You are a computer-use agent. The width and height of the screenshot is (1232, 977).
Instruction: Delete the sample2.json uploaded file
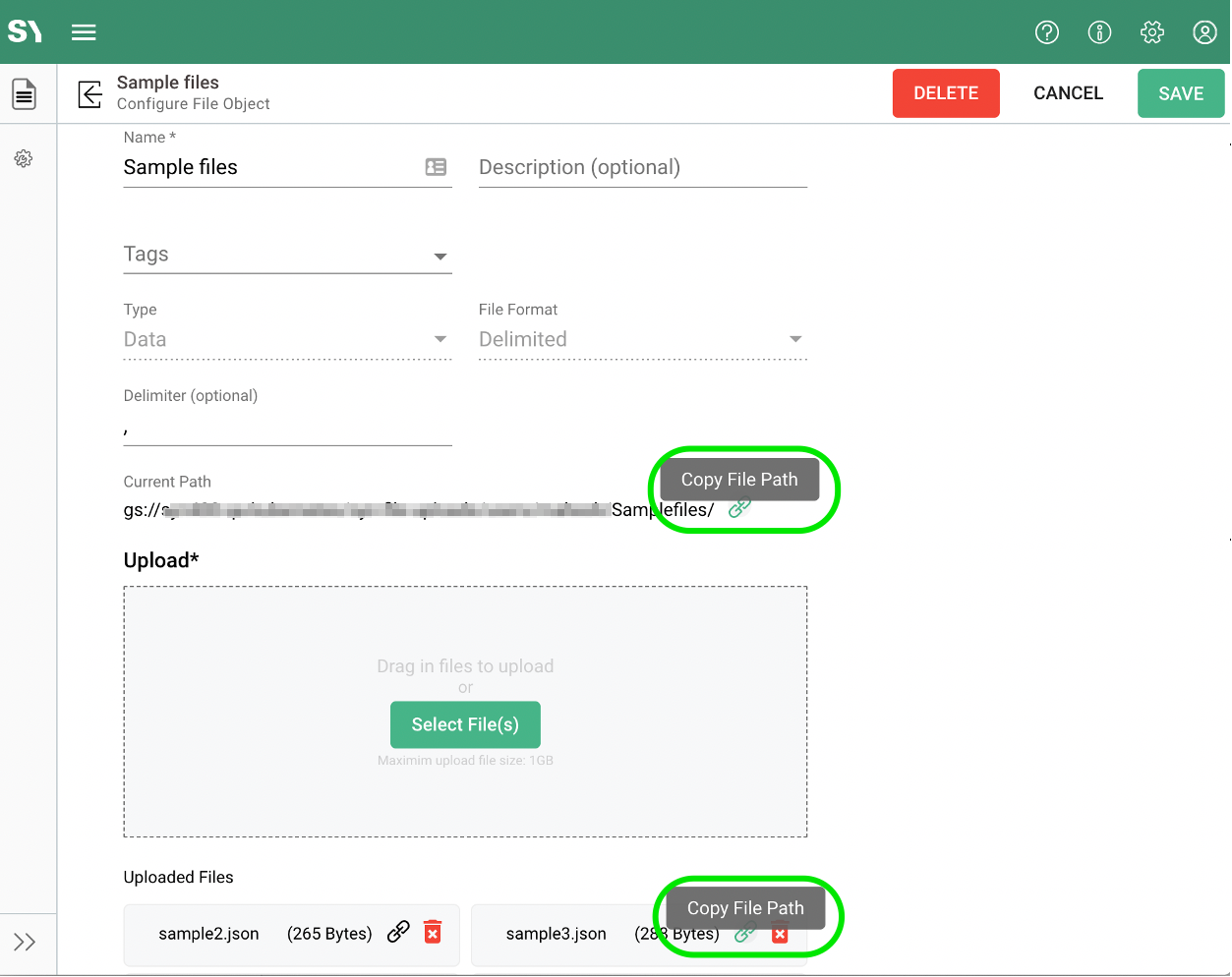click(433, 932)
